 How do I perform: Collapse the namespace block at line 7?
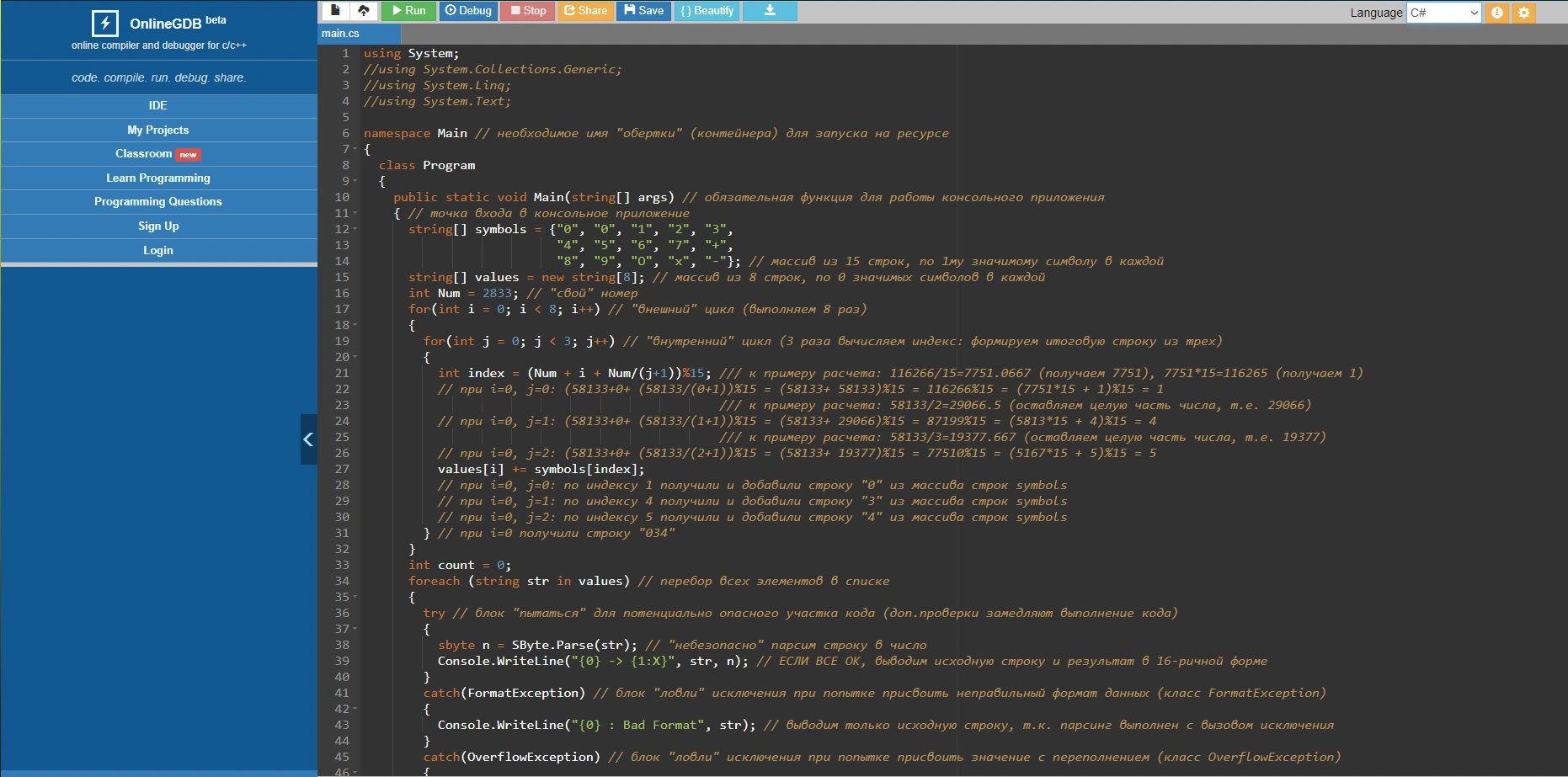click(x=355, y=149)
